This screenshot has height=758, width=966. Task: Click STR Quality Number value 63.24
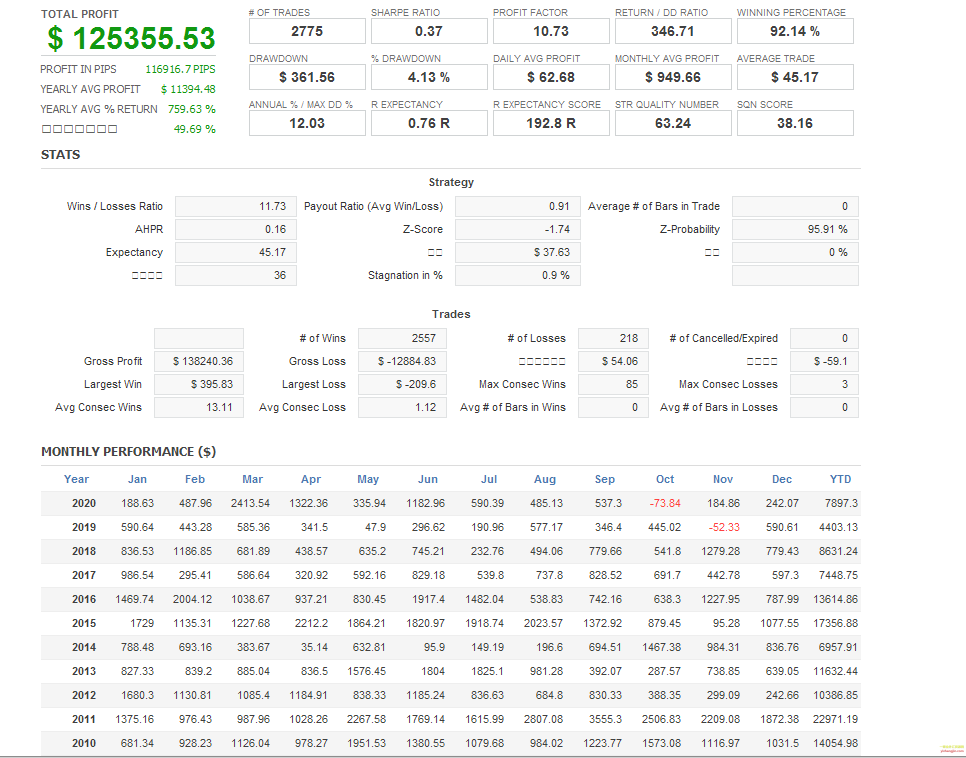point(673,123)
